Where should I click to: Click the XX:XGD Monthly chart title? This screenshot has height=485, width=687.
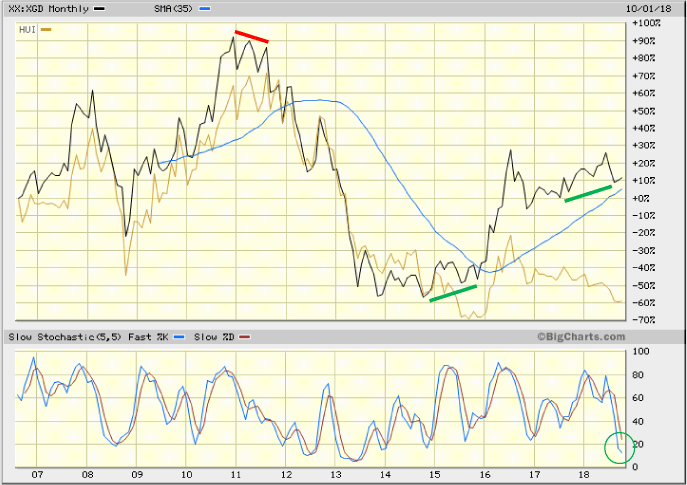click(47, 8)
